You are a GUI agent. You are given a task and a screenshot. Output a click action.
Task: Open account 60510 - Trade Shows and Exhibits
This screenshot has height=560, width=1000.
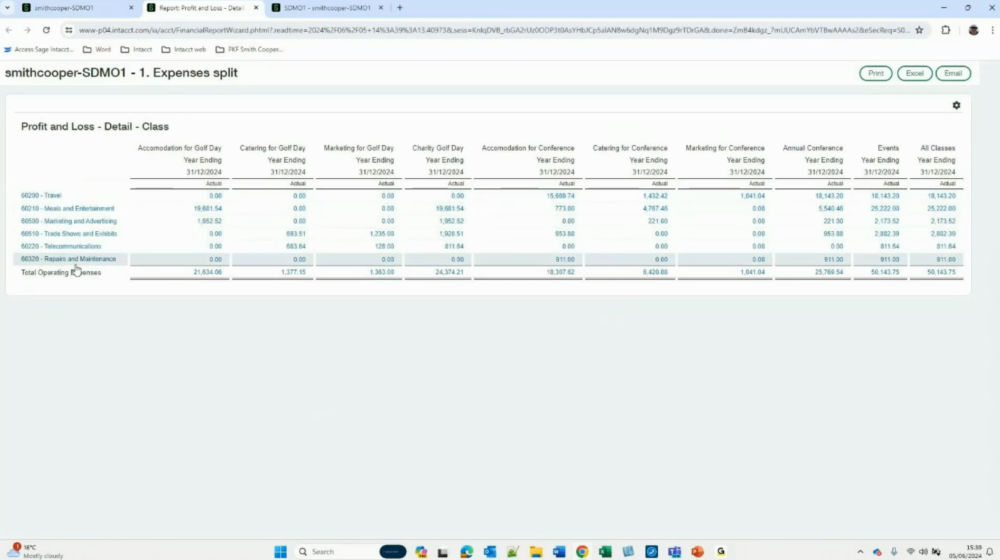[x=69, y=233]
